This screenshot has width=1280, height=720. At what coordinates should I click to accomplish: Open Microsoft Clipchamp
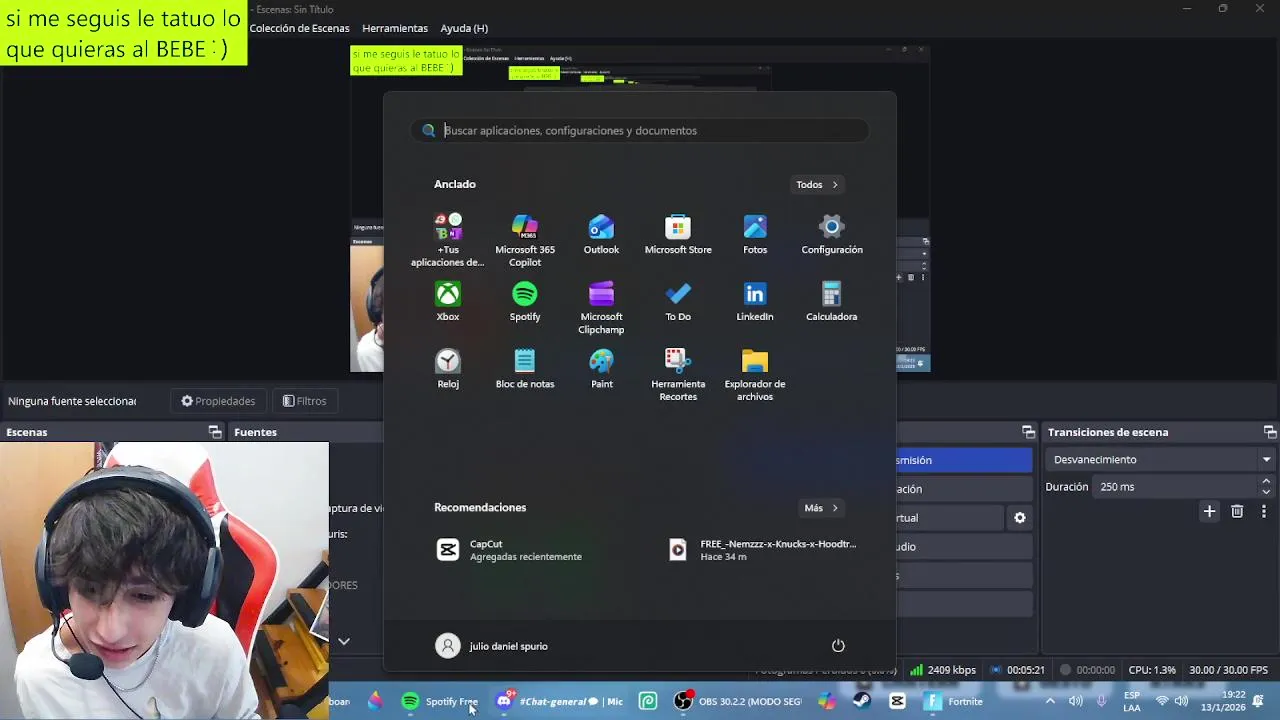601,308
